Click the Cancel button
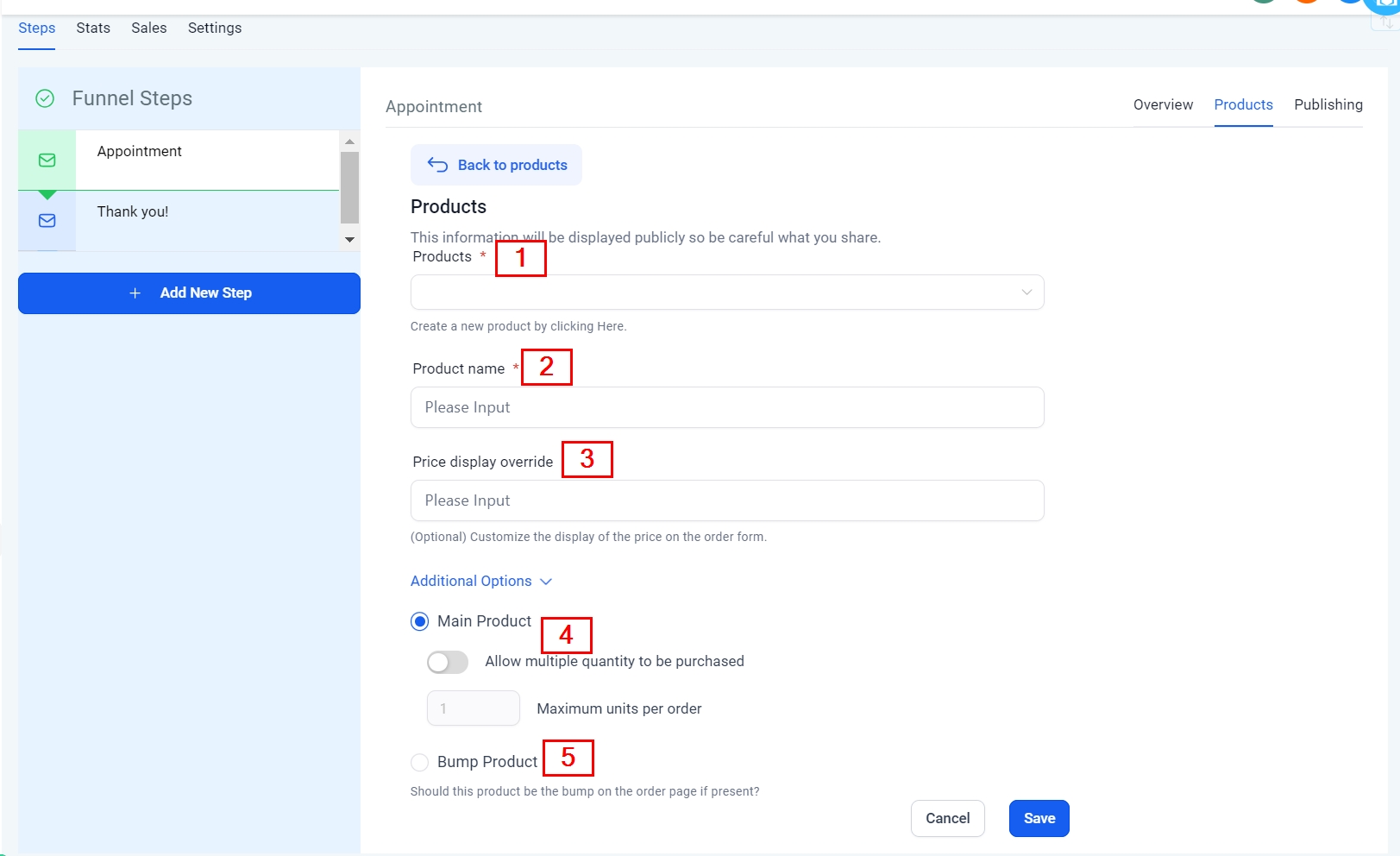Image resolution: width=1400 pixels, height=856 pixels. click(947, 819)
